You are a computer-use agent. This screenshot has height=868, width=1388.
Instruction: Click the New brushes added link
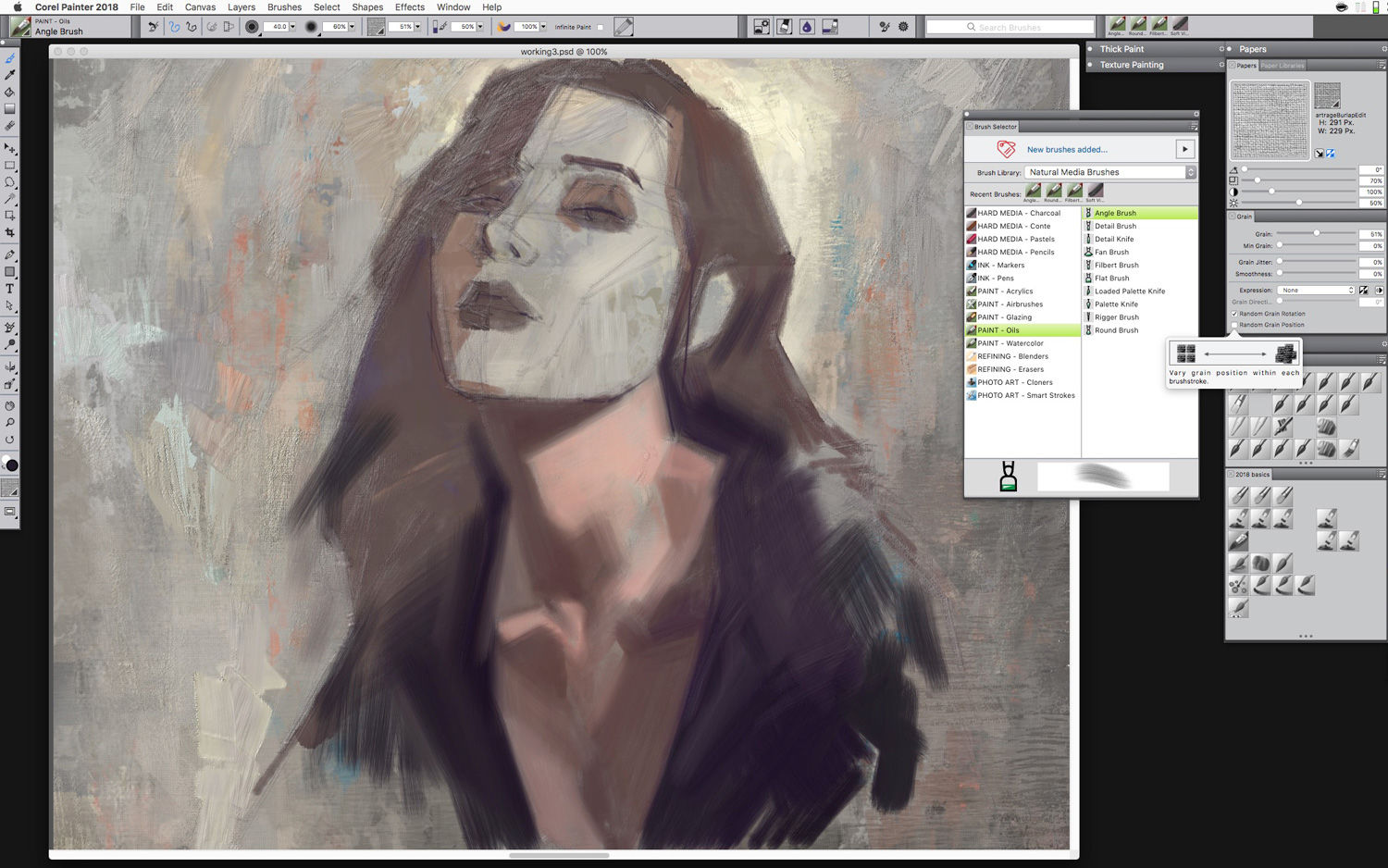pos(1066,149)
